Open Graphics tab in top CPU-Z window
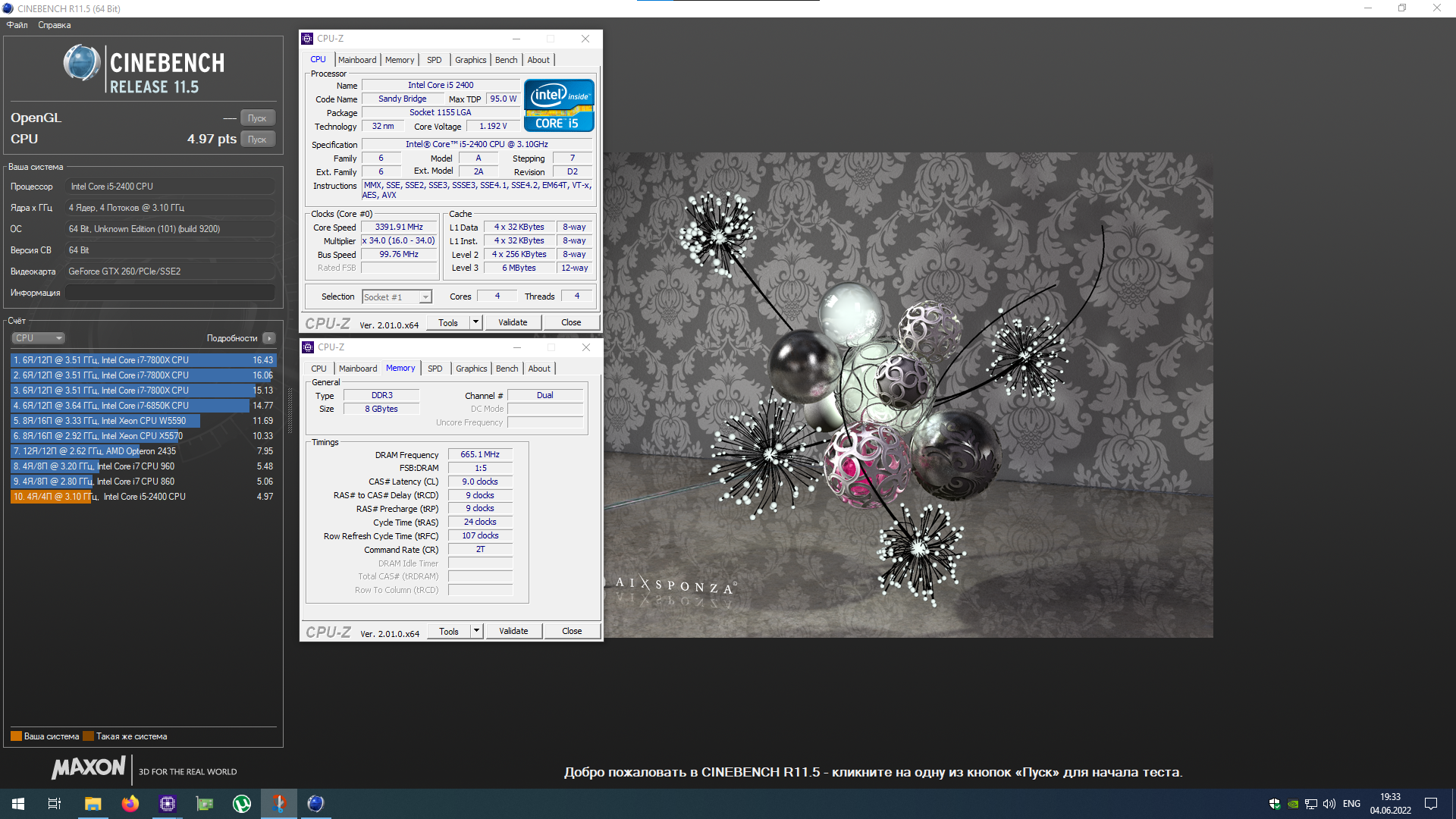Image resolution: width=1456 pixels, height=819 pixels. click(x=471, y=60)
